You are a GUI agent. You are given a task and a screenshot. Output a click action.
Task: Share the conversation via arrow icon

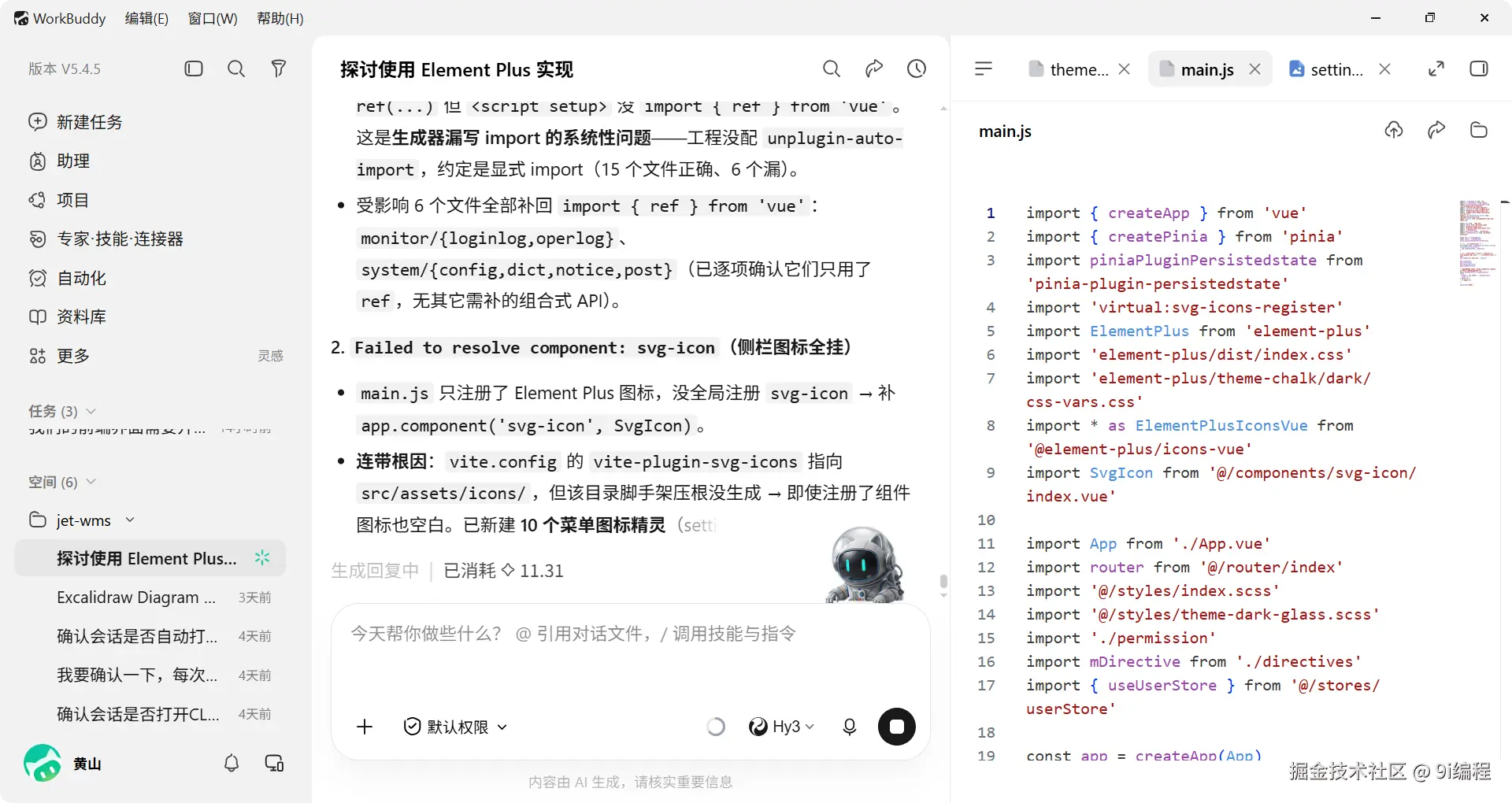pyautogui.click(x=874, y=68)
